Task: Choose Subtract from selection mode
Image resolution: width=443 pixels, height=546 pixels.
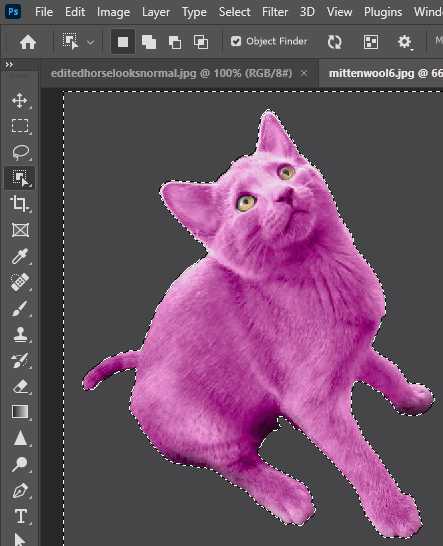Action: tap(175, 42)
